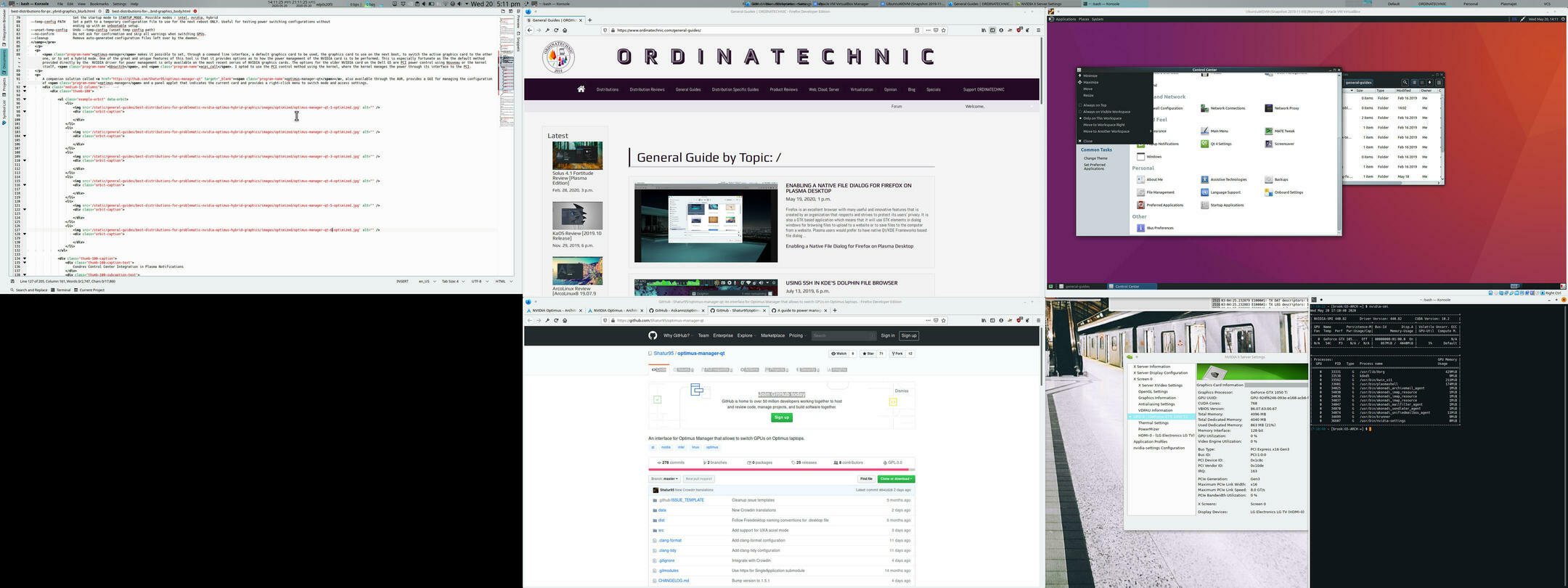
Task: Open Bookmarks menu in top menu bar
Action: 99,4
